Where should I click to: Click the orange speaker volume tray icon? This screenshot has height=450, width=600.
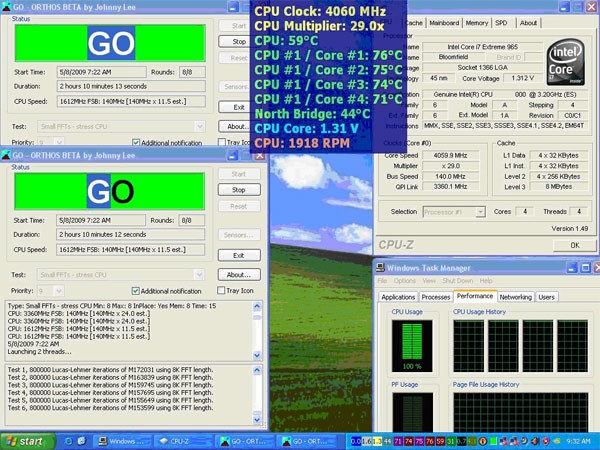(535, 442)
